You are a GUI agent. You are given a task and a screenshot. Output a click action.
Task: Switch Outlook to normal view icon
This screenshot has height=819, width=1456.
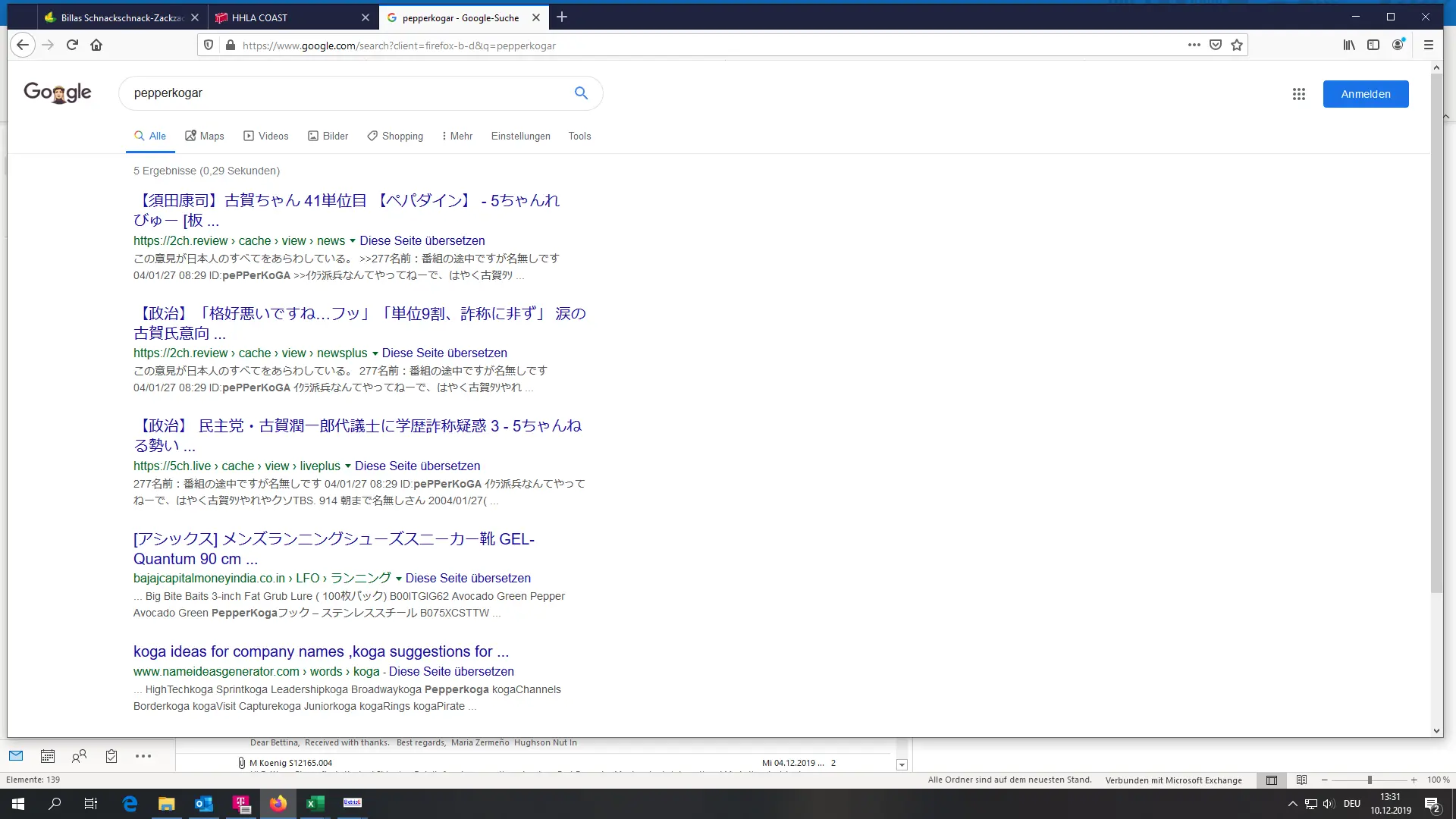[1272, 780]
